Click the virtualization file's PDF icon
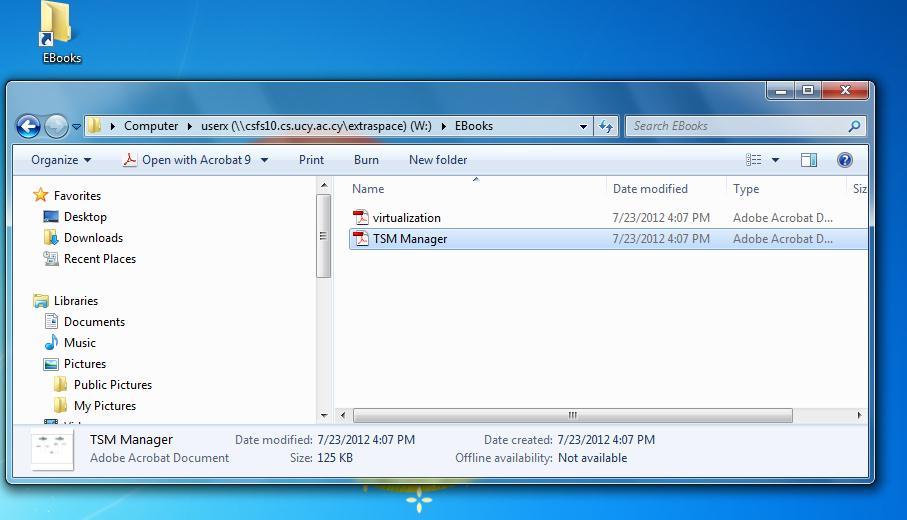This screenshot has height=520, width=907. tap(361, 217)
